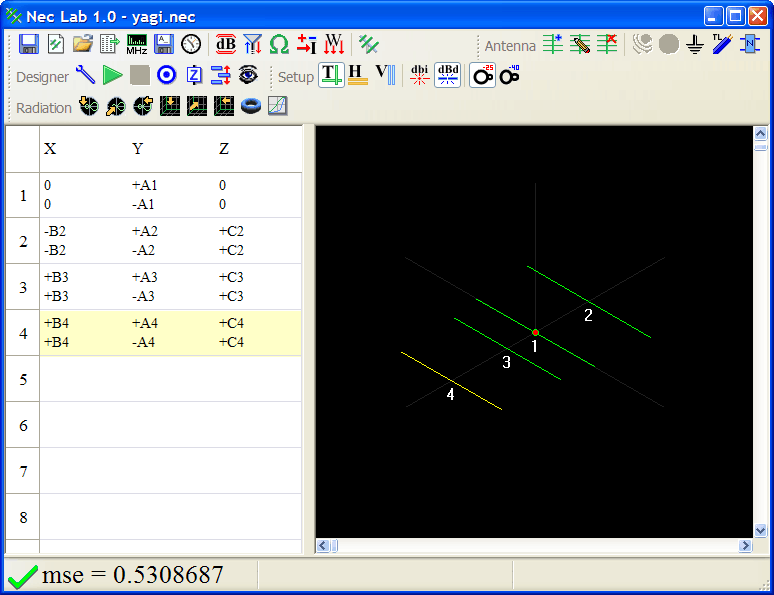Click wire 2 label in 3D view

pyautogui.click(x=588, y=315)
